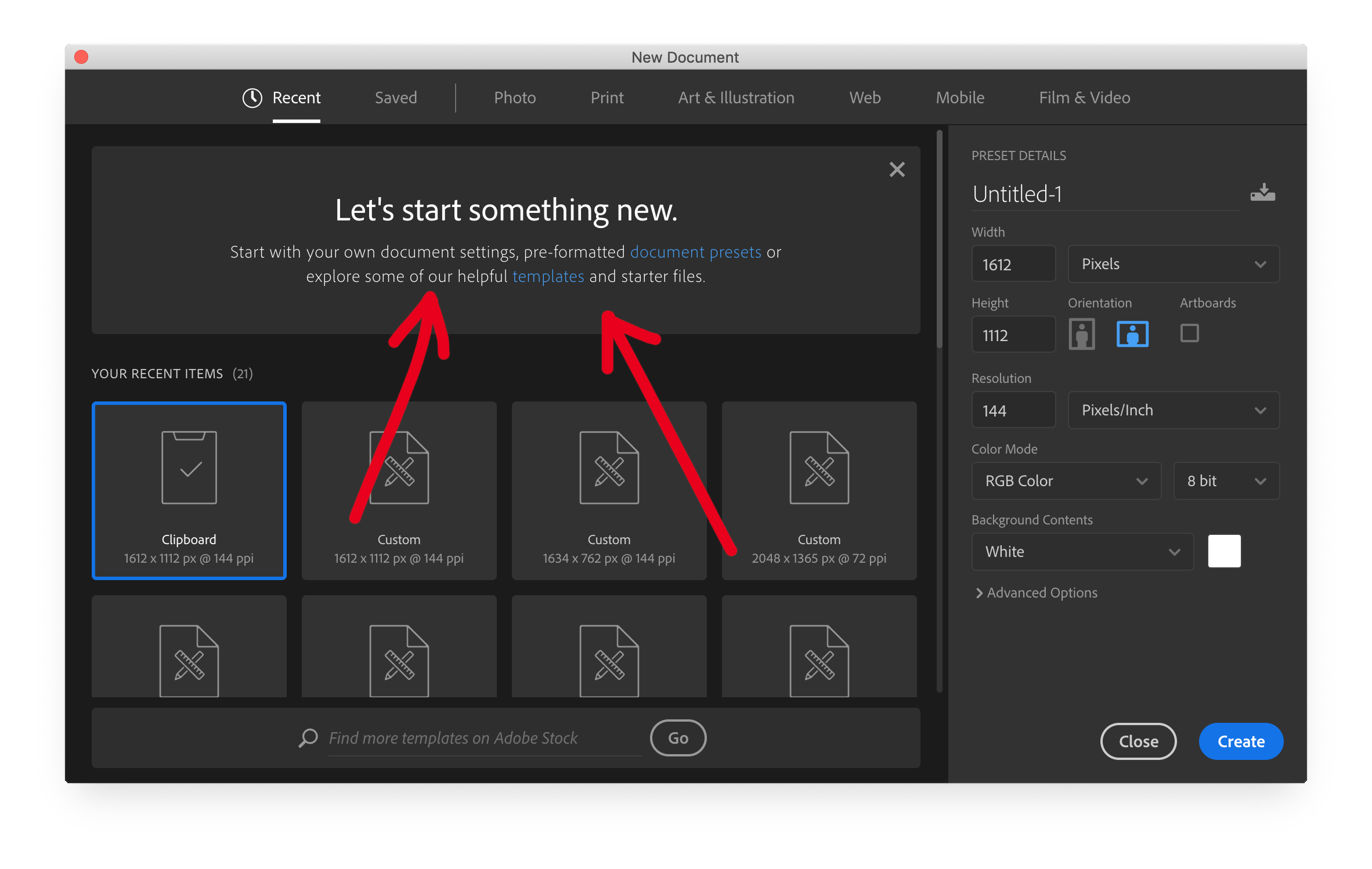Click the Close button
Screen dimensions: 1372x869
pos(1140,740)
